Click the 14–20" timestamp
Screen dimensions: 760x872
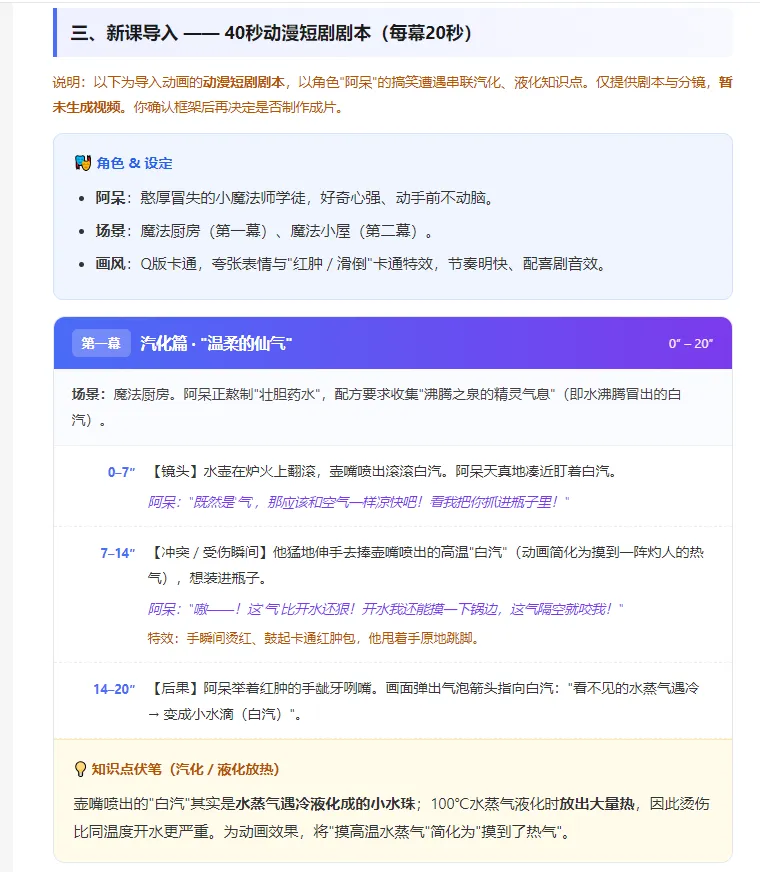pos(114,689)
